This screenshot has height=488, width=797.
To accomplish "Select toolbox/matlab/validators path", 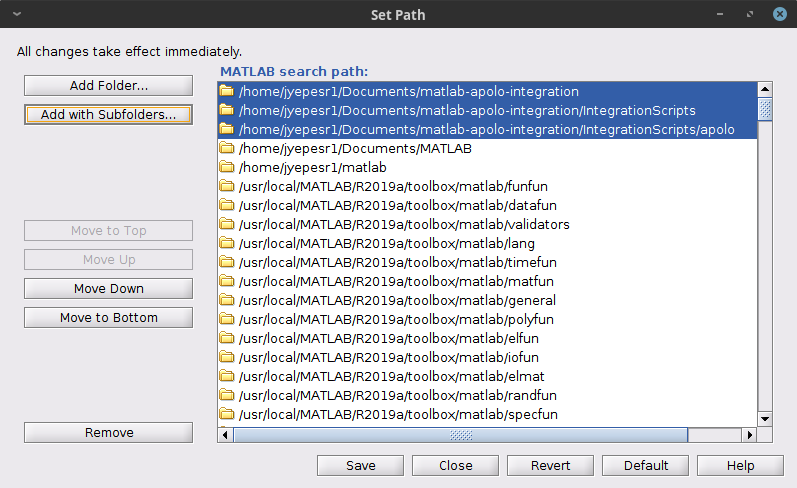I will (487, 224).
